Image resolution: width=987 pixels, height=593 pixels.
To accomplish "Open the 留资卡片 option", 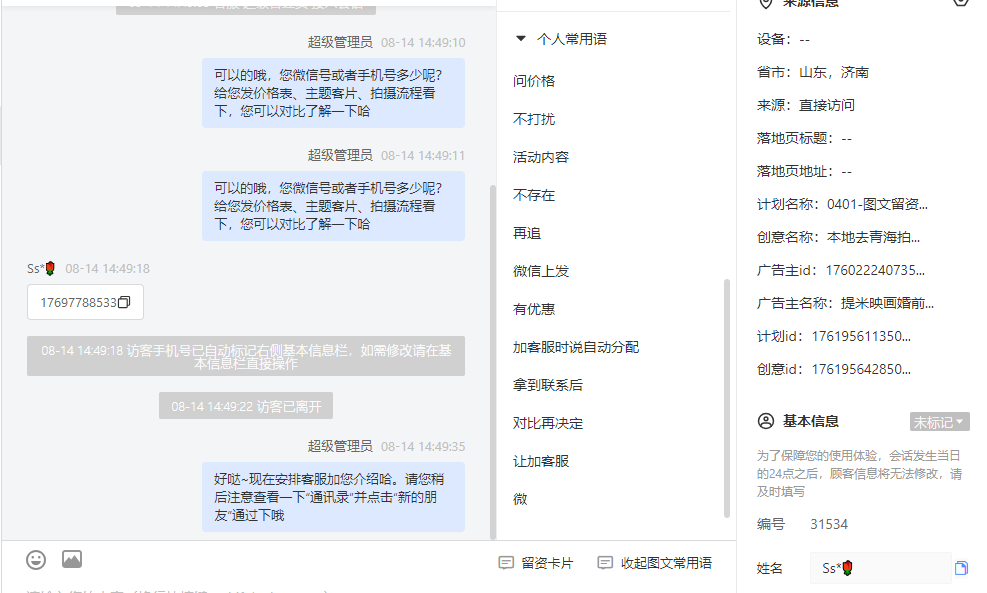I will coord(536,563).
